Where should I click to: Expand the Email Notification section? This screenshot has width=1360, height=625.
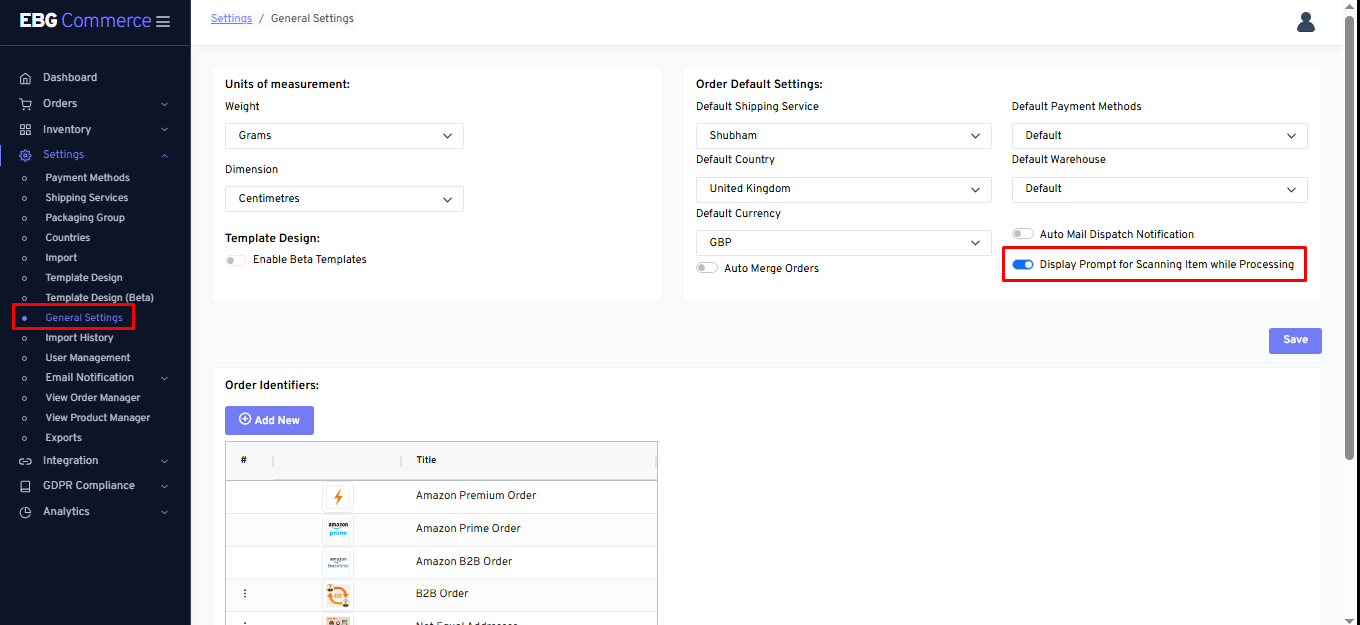coord(90,377)
